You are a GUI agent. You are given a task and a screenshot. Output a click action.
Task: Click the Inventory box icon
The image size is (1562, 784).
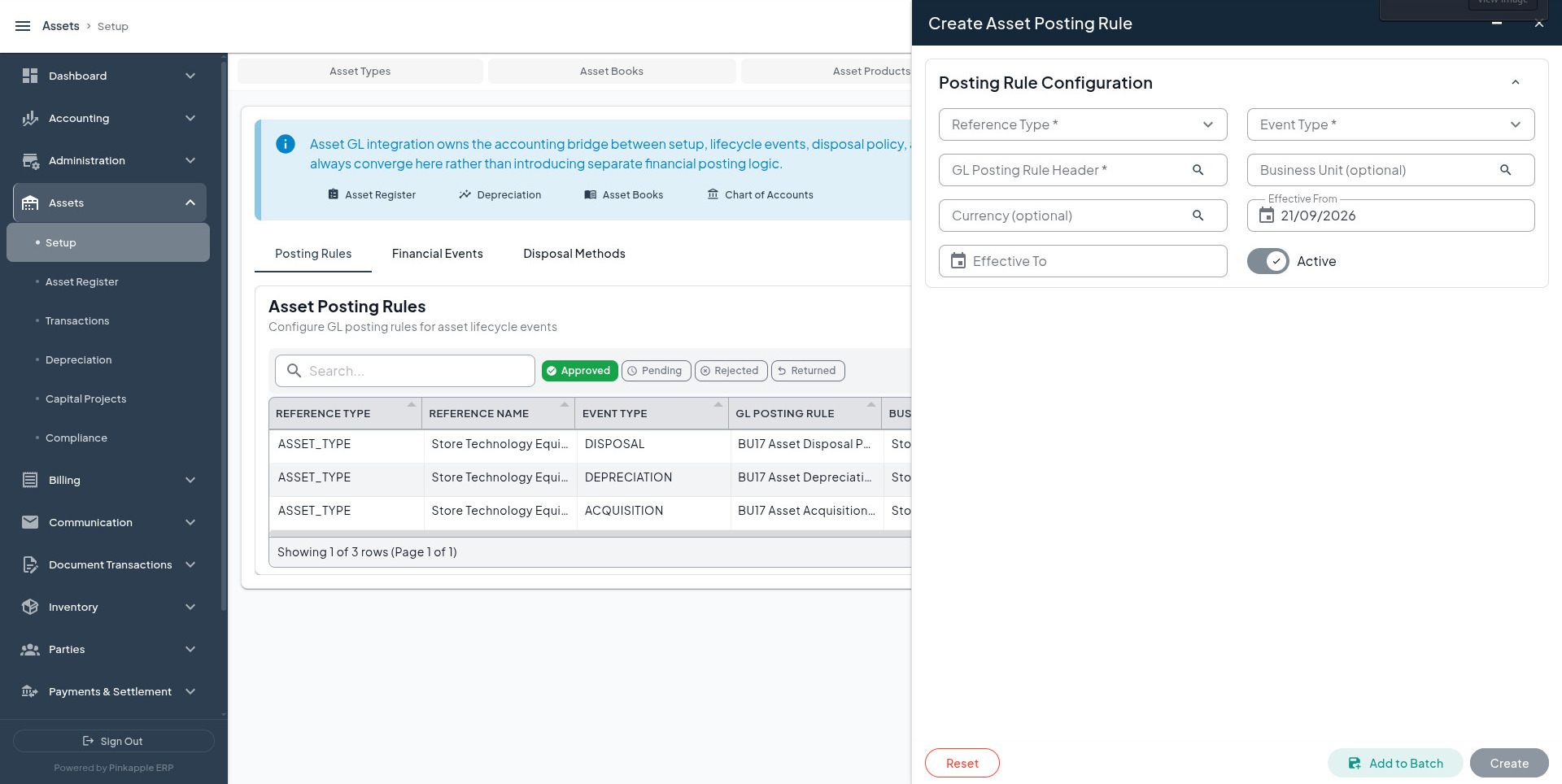click(30, 607)
